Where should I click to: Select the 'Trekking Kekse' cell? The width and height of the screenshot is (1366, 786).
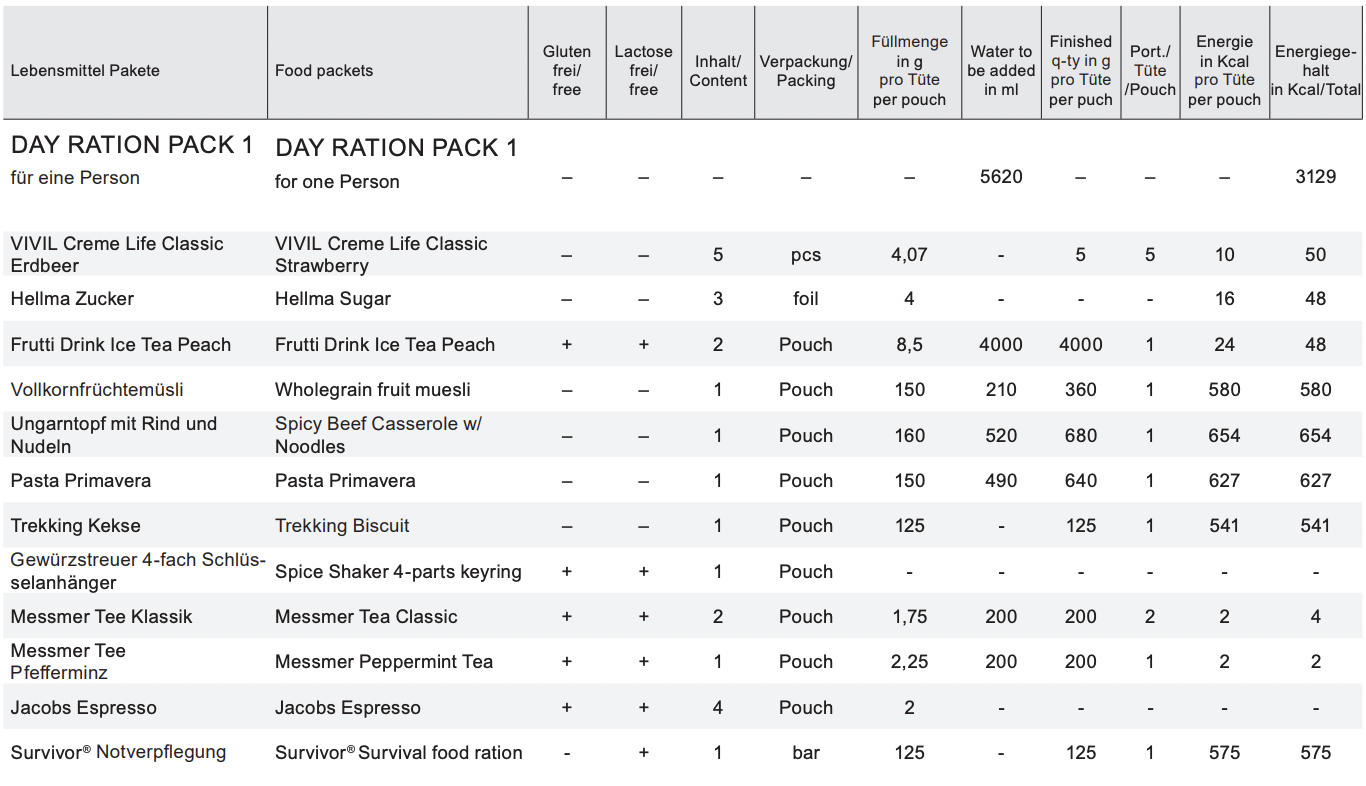[x=75, y=526]
